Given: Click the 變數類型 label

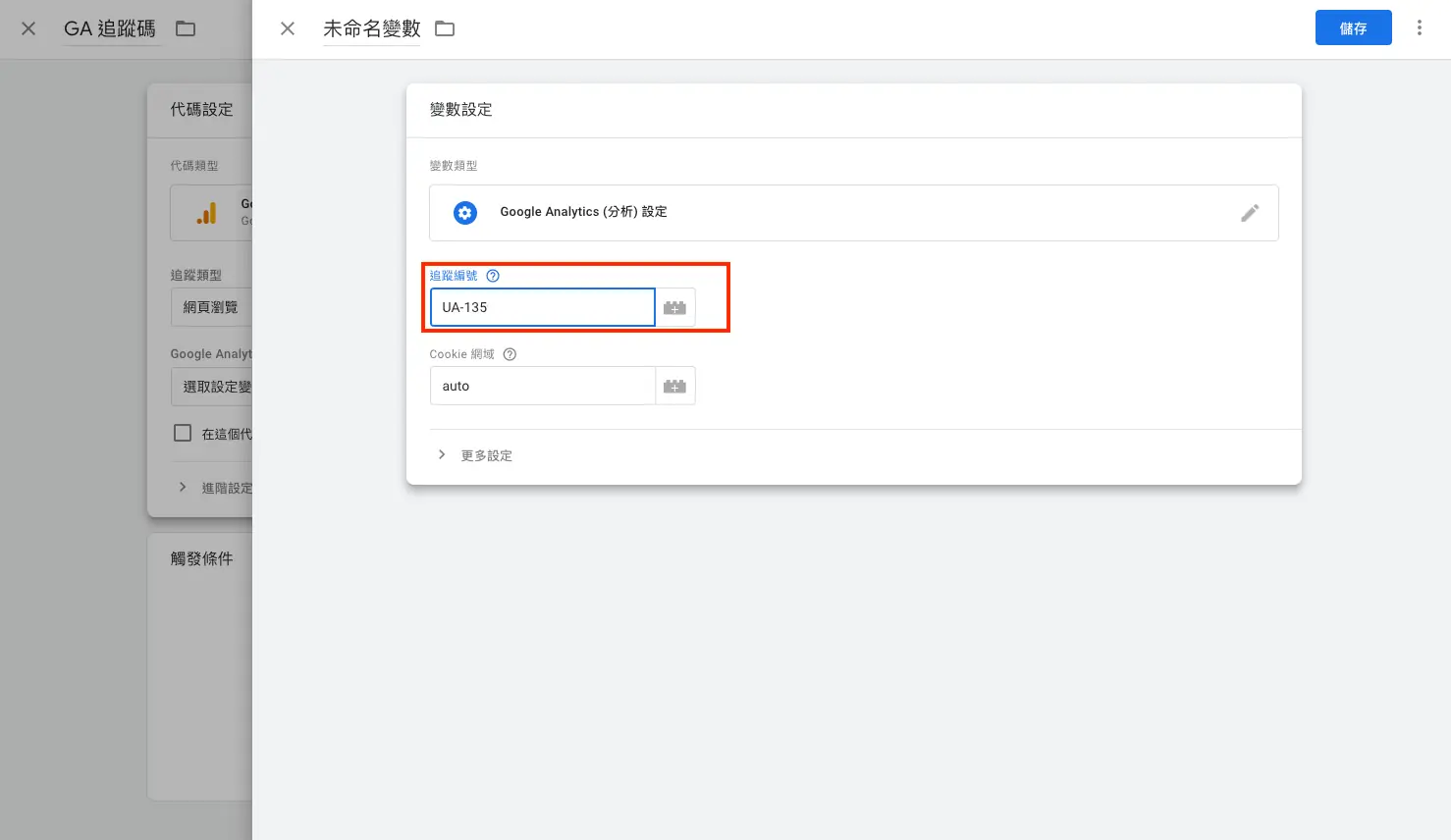Looking at the screenshot, I should [x=454, y=166].
